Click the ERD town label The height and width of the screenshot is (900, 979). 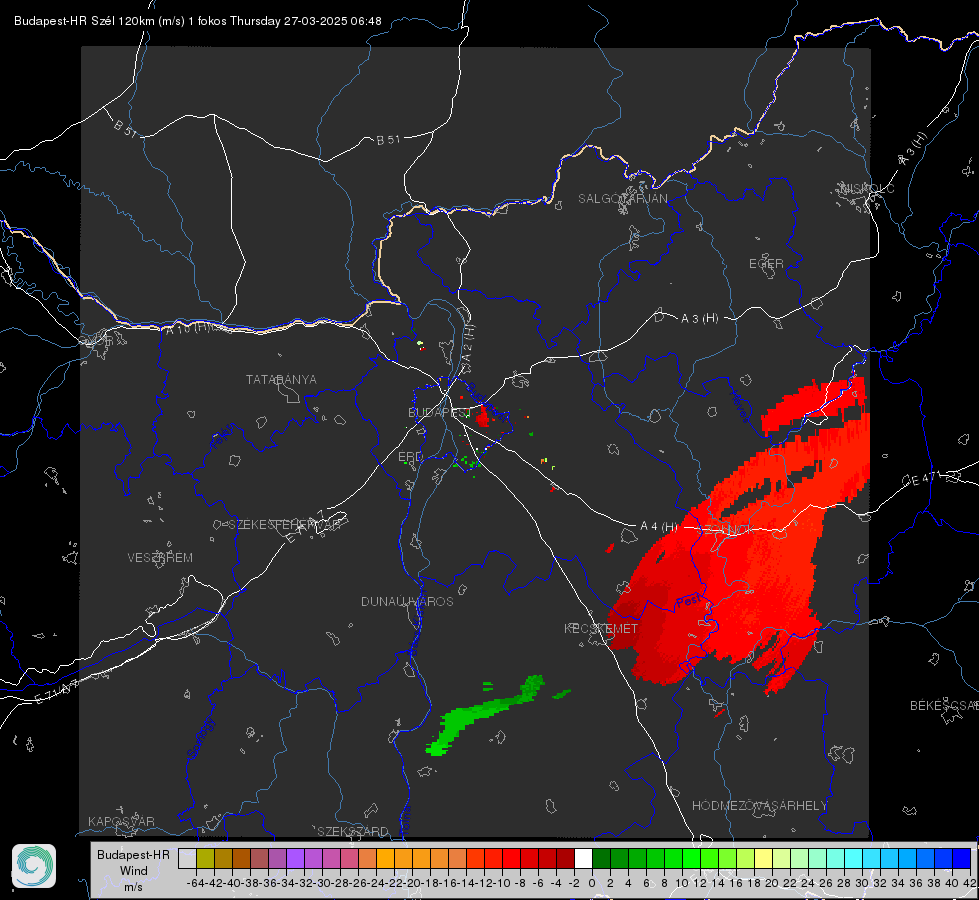pos(410,457)
